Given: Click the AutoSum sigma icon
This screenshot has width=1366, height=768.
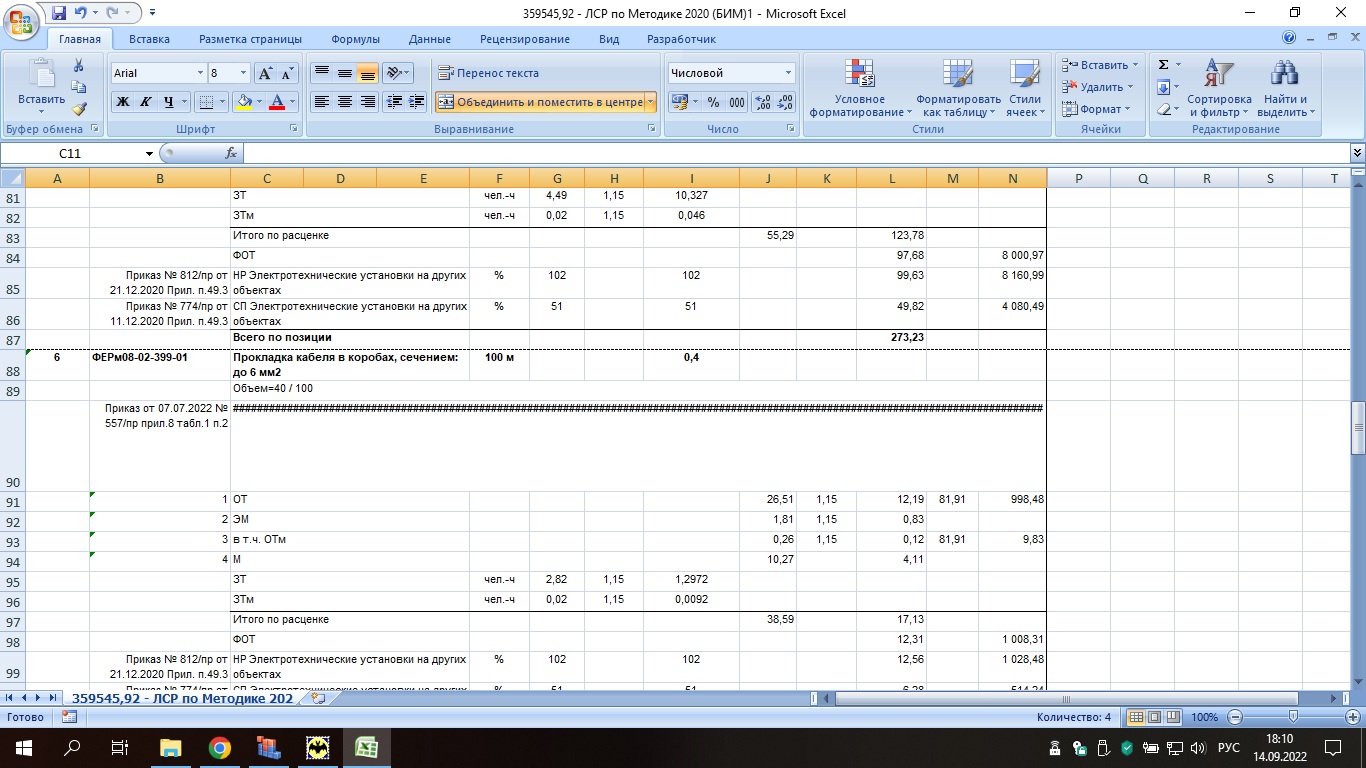Looking at the screenshot, I should pos(1164,65).
